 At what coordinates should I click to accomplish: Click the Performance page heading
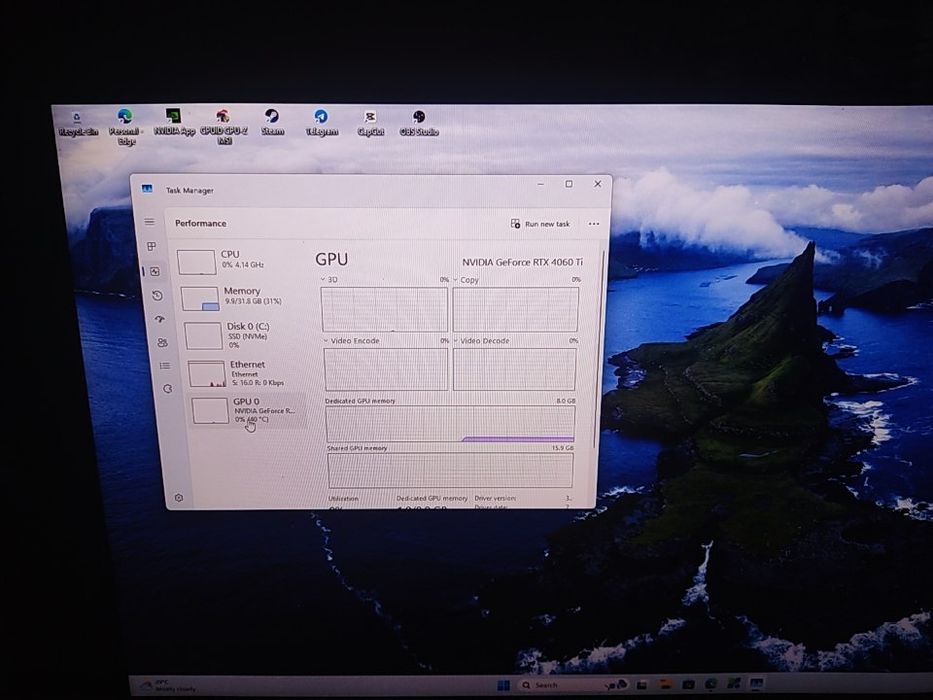click(x=201, y=223)
